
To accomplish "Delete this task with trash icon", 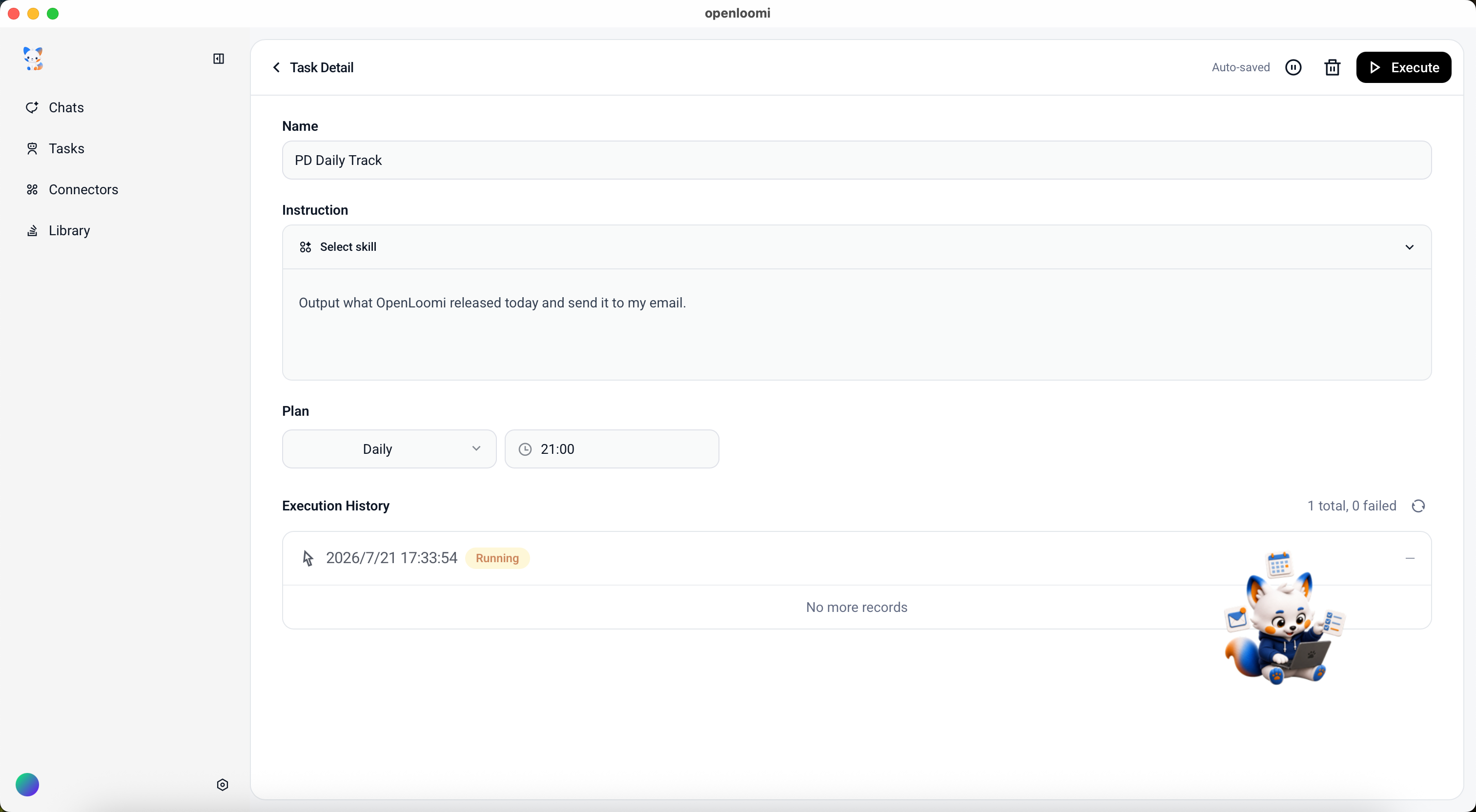I will (x=1332, y=68).
